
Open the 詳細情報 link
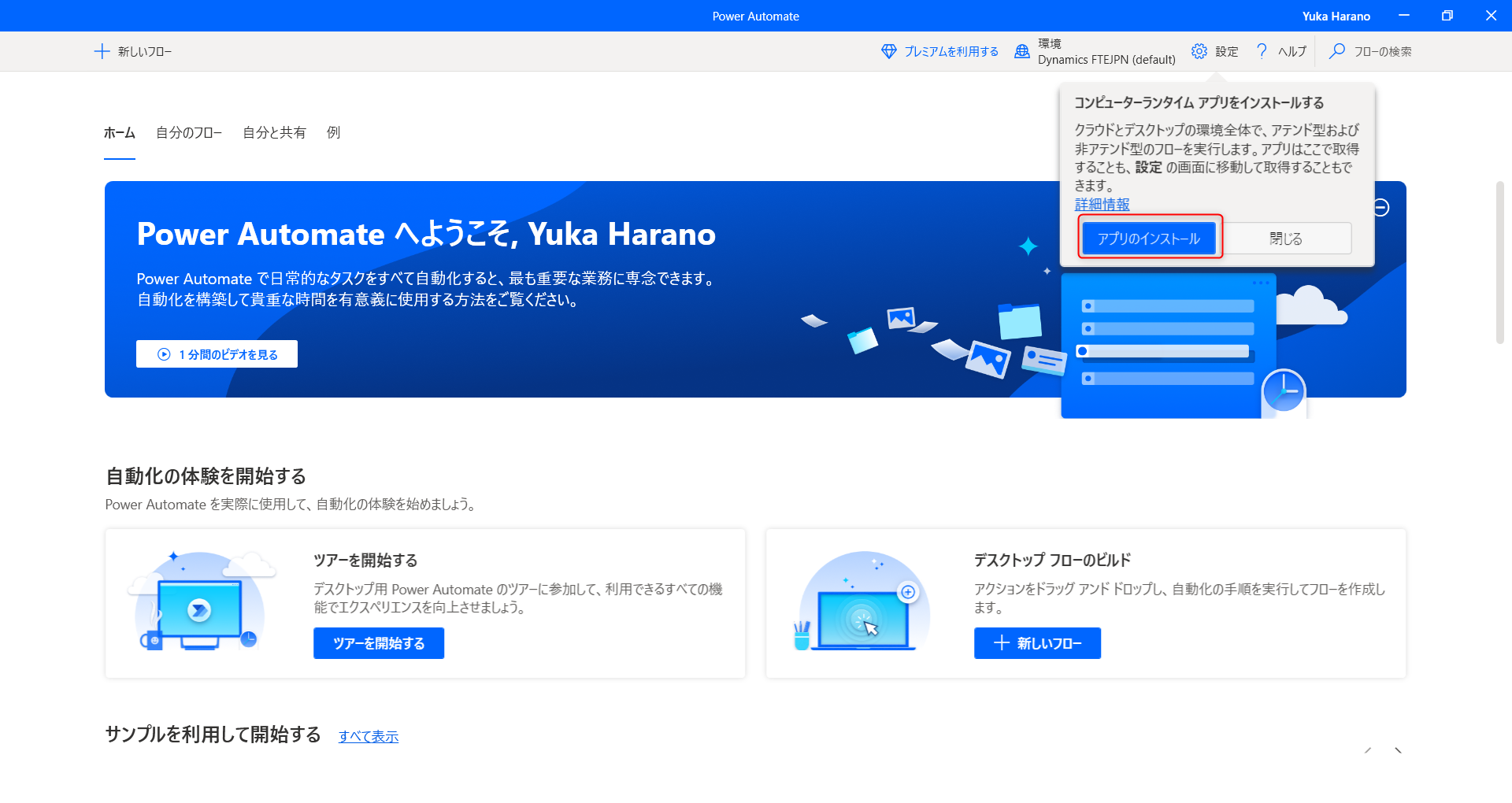1102,205
